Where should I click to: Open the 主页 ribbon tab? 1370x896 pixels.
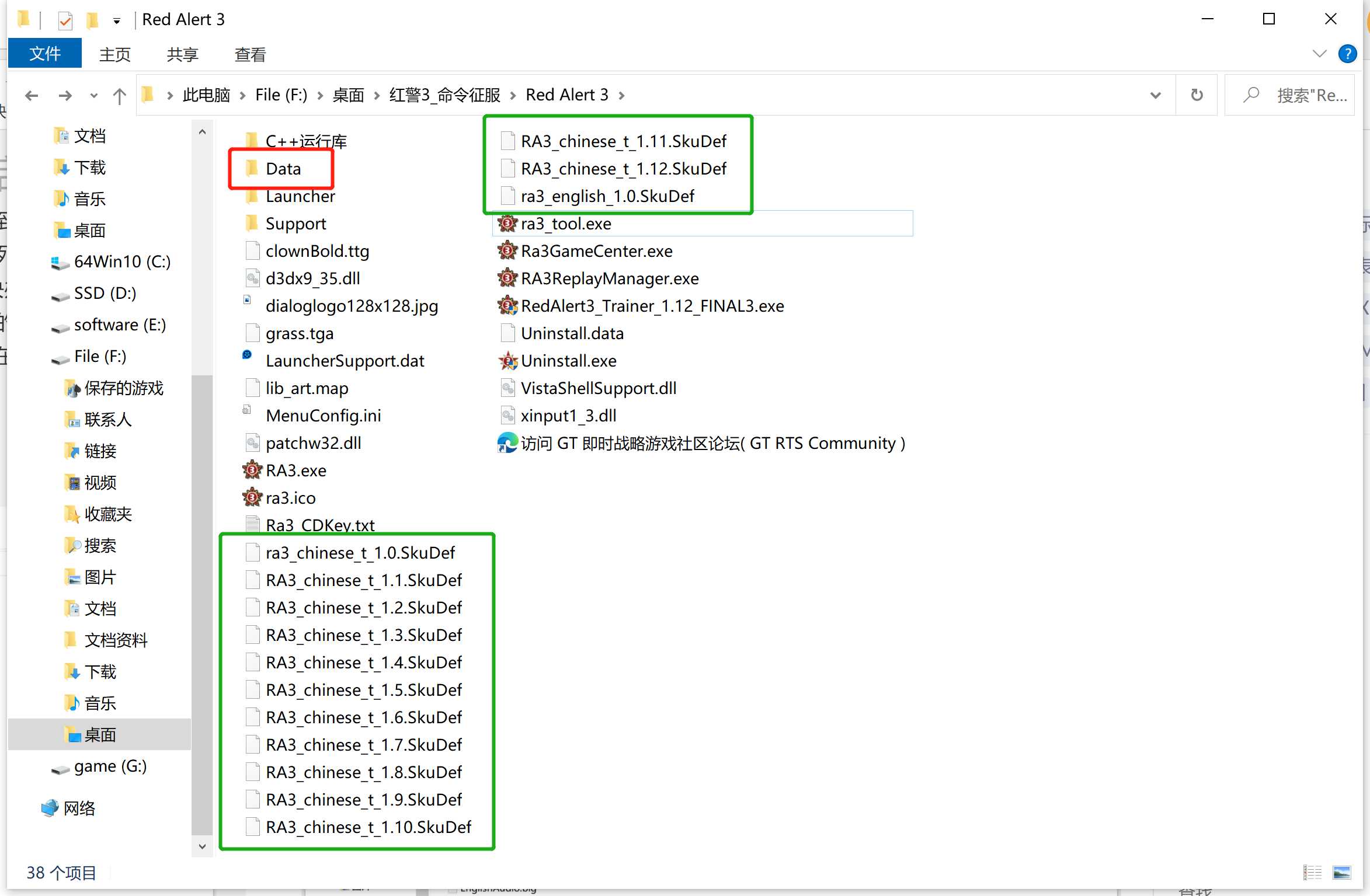tap(114, 54)
